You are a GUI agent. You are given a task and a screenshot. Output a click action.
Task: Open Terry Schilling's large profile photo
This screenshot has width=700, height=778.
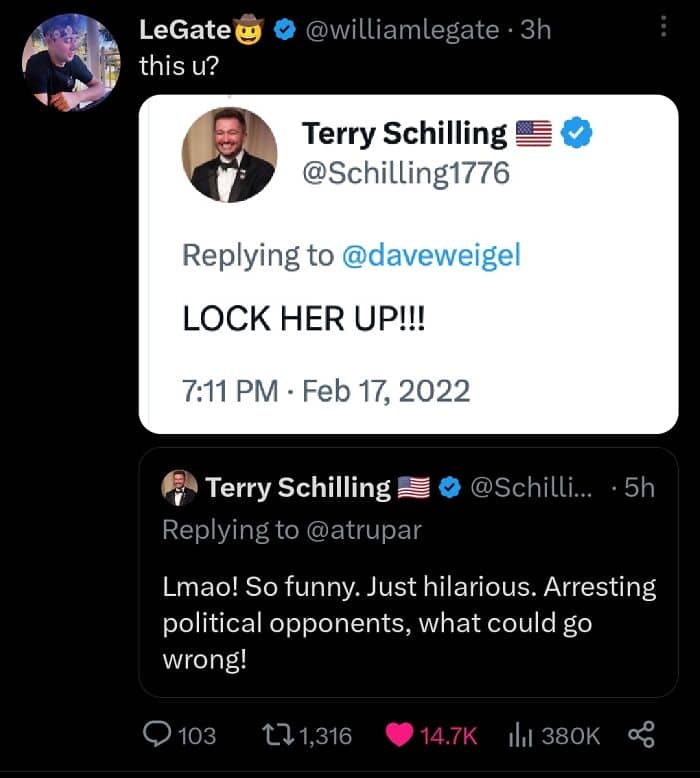(x=229, y=155)
